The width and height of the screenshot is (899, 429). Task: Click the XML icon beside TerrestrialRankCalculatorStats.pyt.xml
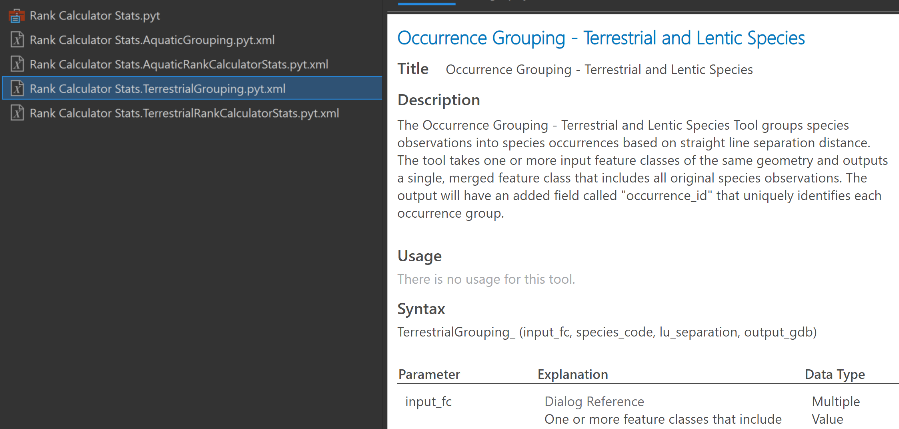click(x=17, y=113)
